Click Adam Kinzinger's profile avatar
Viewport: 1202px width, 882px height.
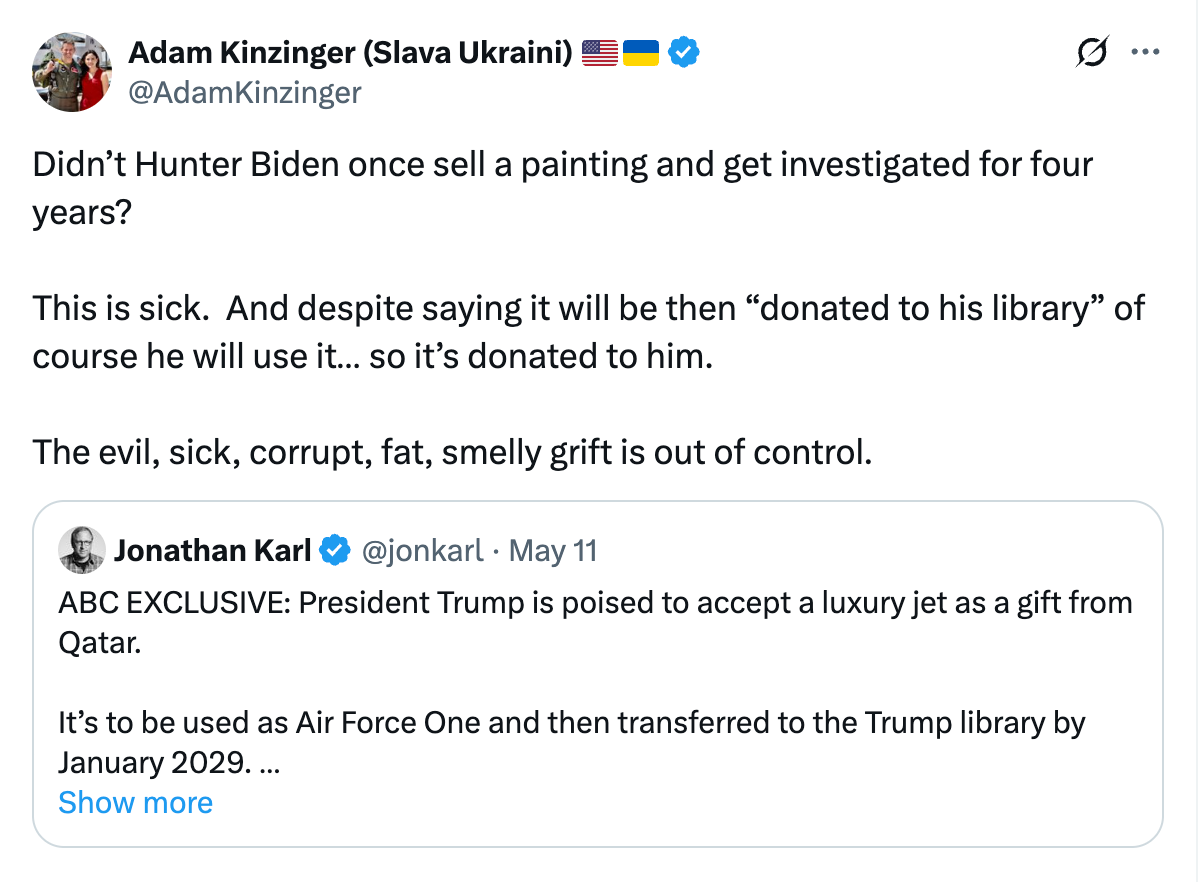(71, 72)
